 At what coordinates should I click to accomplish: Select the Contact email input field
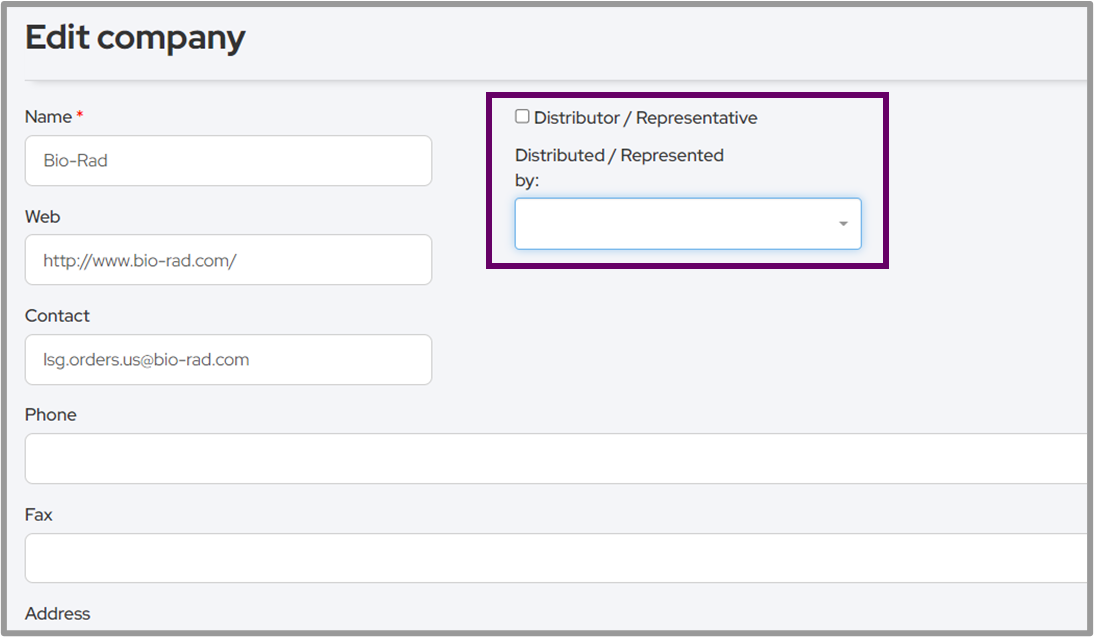(228, 360)
